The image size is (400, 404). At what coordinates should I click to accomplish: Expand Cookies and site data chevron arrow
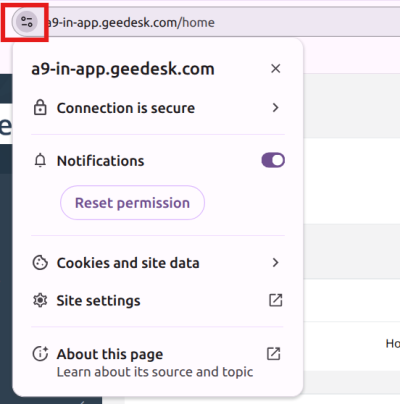coord(275,263)
